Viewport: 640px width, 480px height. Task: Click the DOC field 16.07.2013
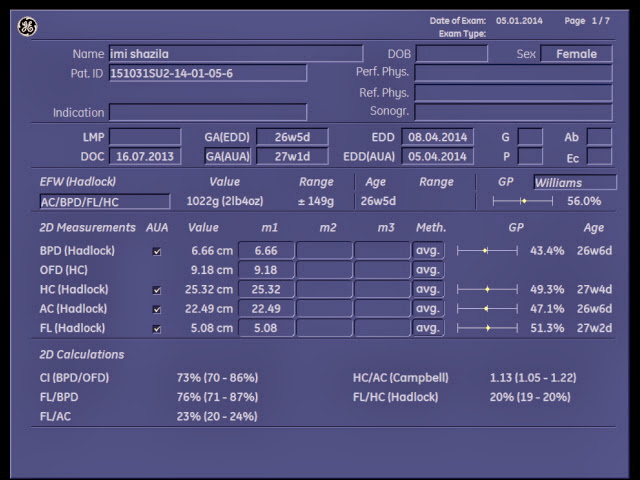pyautogui.click(x=145, y=156)
